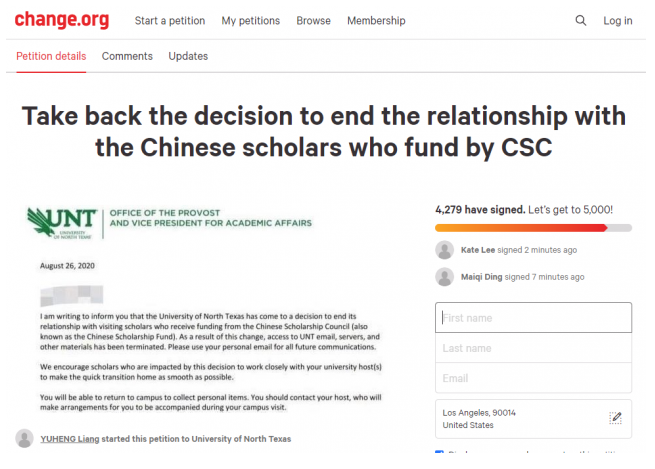Focus the First name field

click(533, 317)
